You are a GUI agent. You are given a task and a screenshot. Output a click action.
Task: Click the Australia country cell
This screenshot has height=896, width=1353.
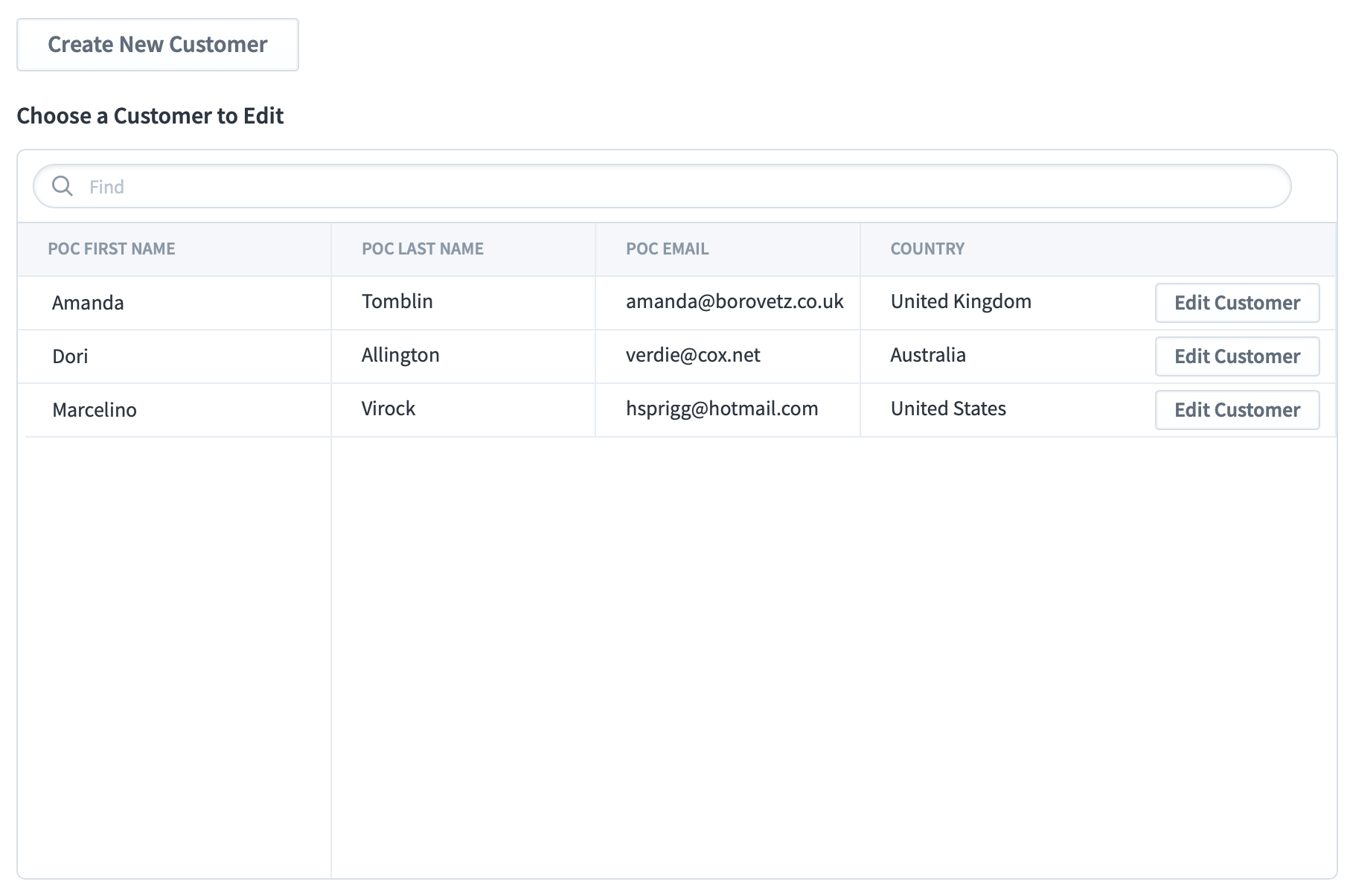pyautogui.click(x=927, y=355)
